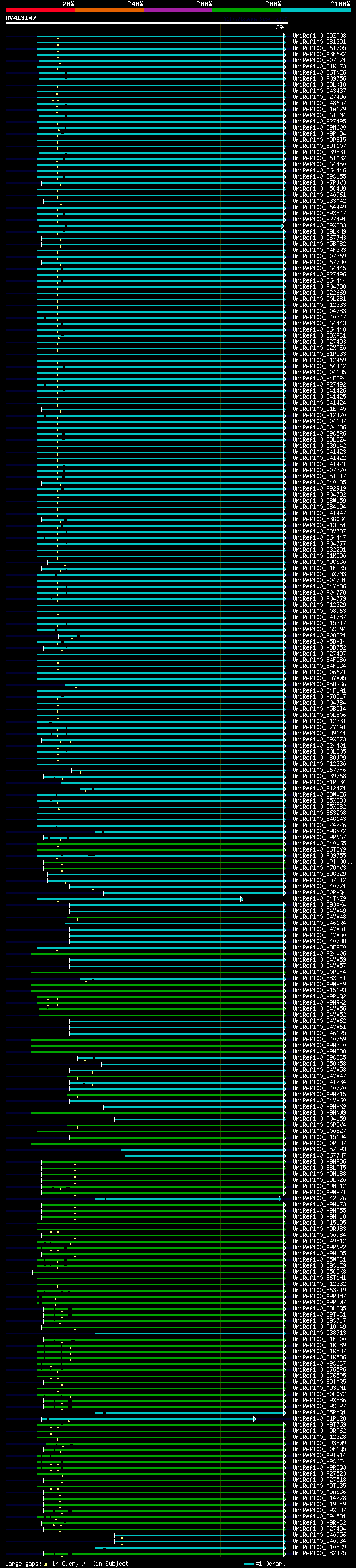
Task: Open hit UniRef100_Q93XK4
Action: coord(319,904)
